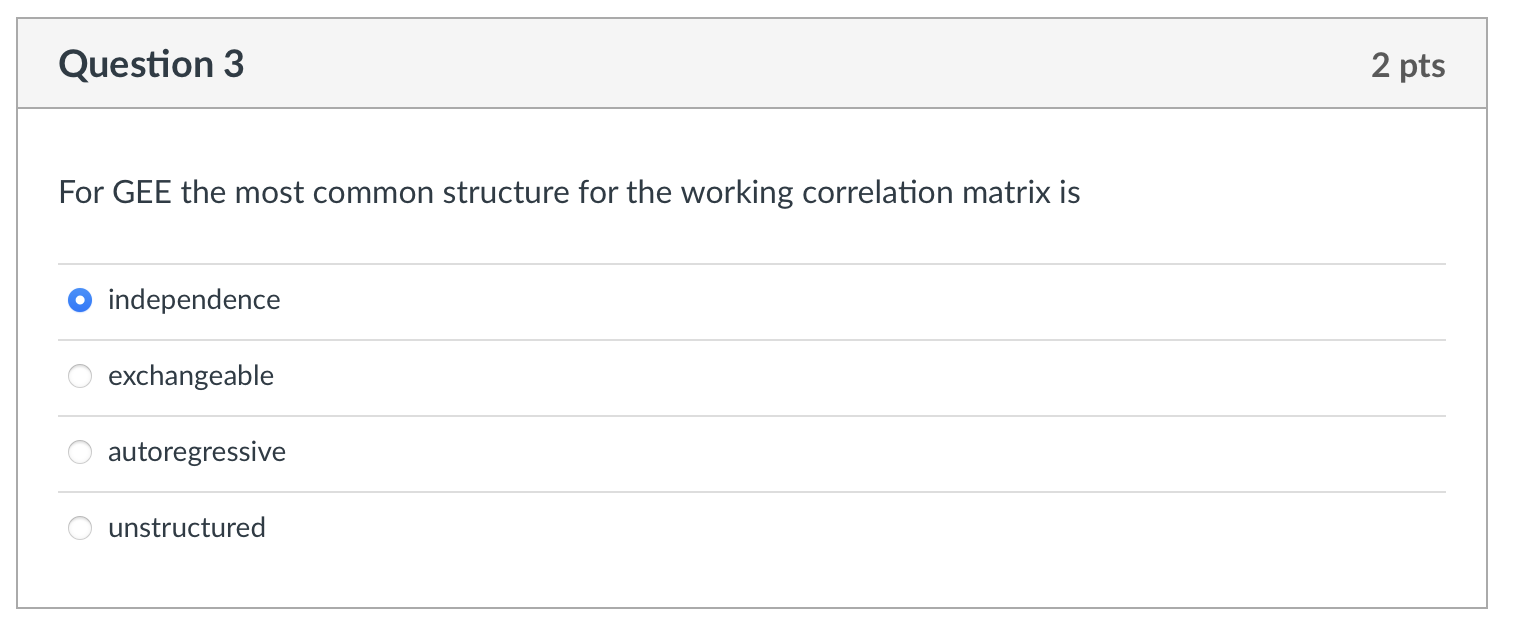Click the question text about GEE
This screenshot has height=622, width=1520.
[x=568, y=192]
